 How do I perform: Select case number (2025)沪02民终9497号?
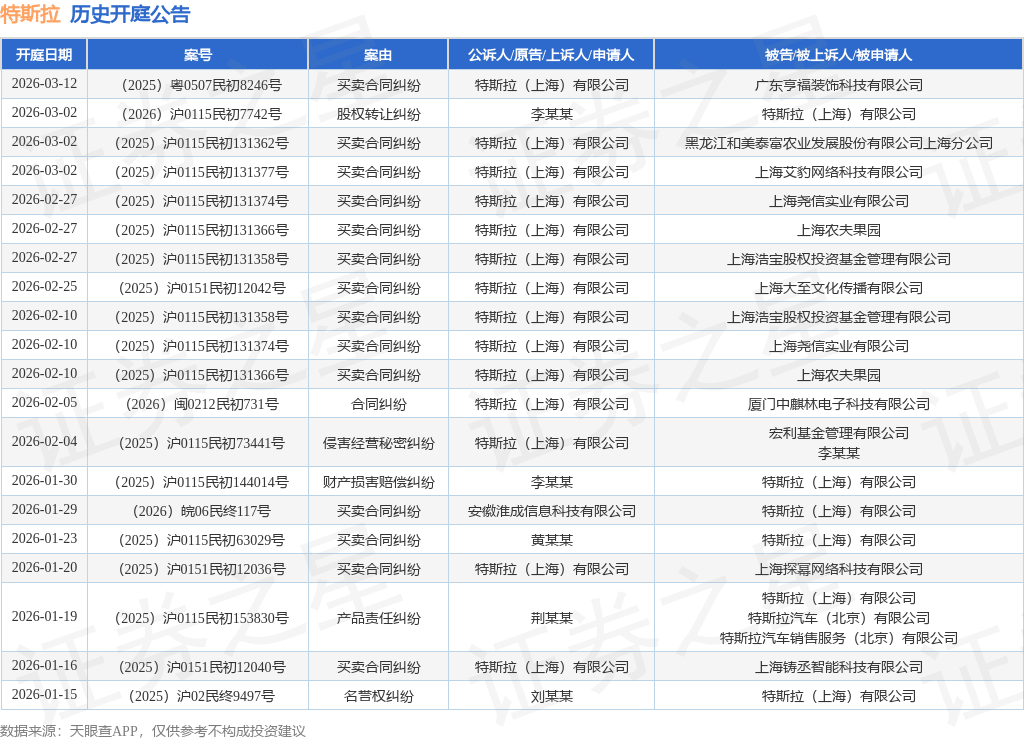[201, 696]
